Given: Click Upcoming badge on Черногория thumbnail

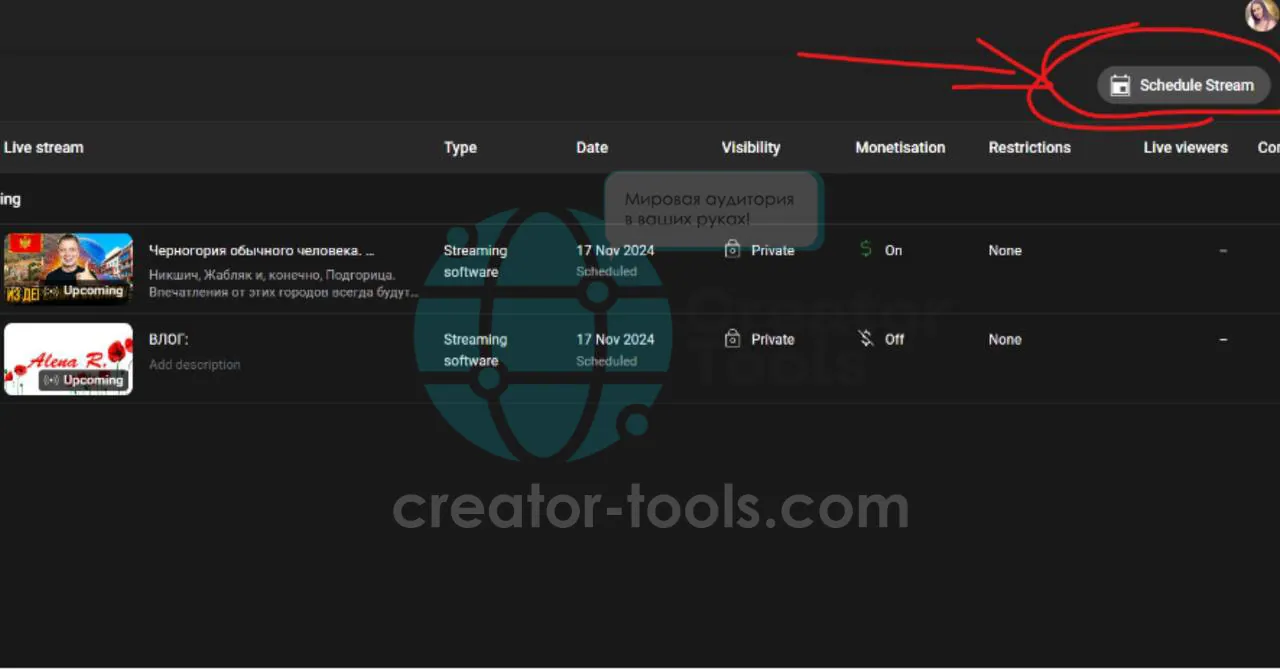Looking at the screenshot, I should [84, 291].
